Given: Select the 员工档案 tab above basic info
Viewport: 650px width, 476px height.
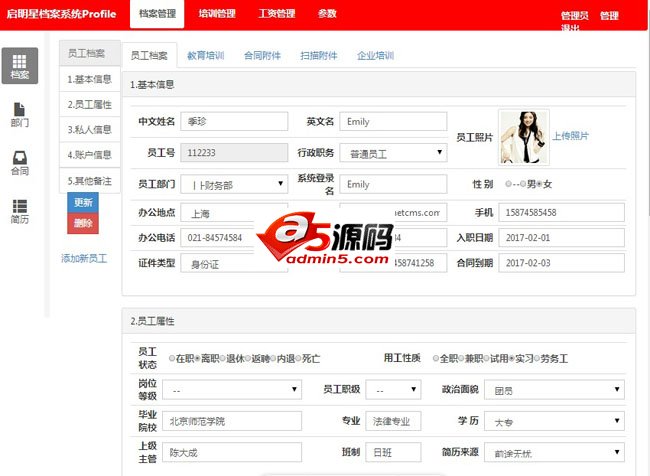Looking at the screenshot, I should pos(149,56).
